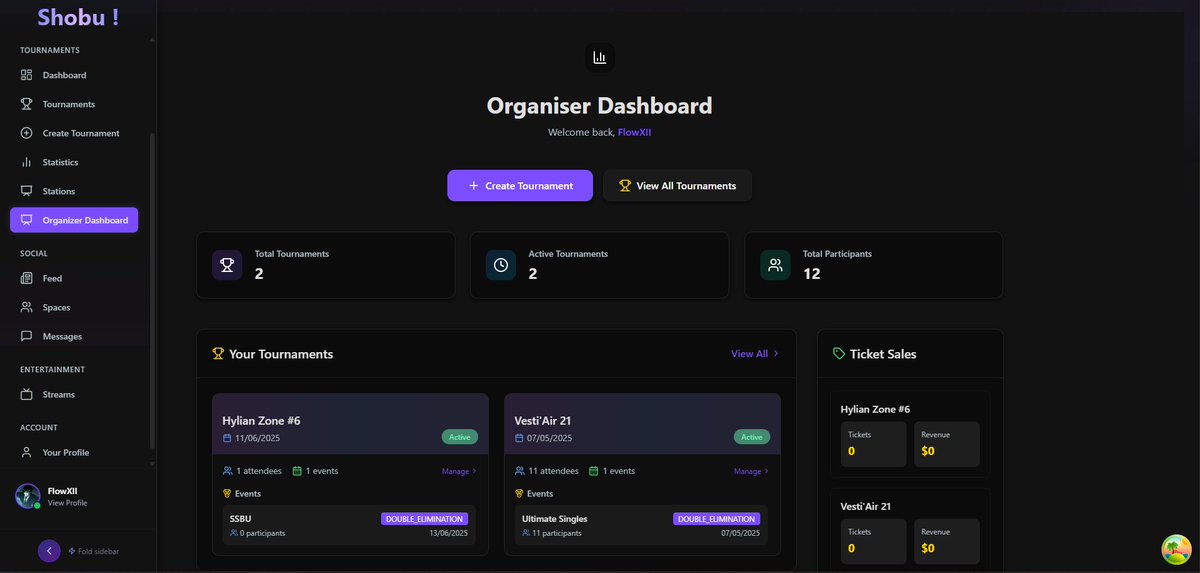1200x573 pixels.
Task: Click the 13/06/2025 date on SSBU event
Action: tap(447, 533)
